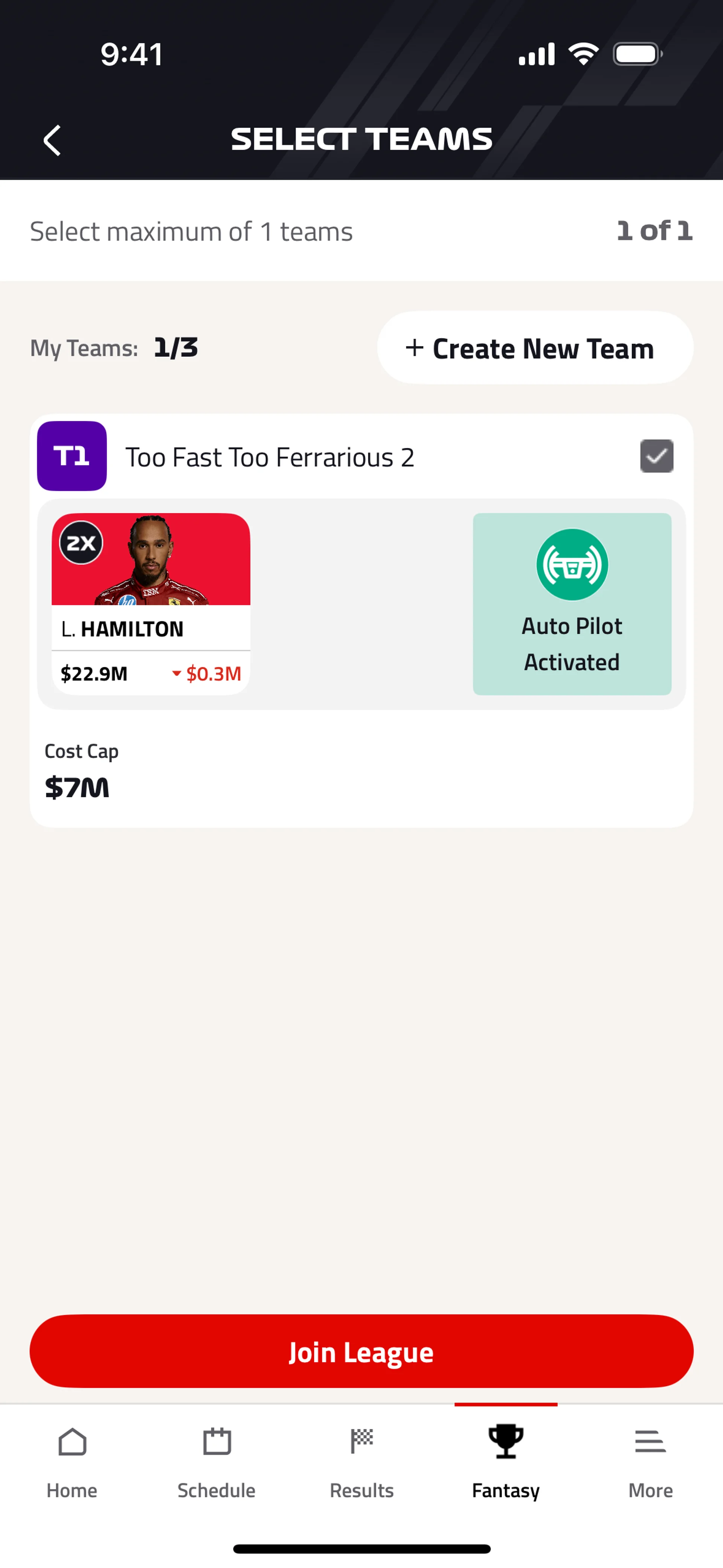Viewport: 723px width, 1568px height.
Task: Switch to the Schedule tab
Action: pos(217,1462)
